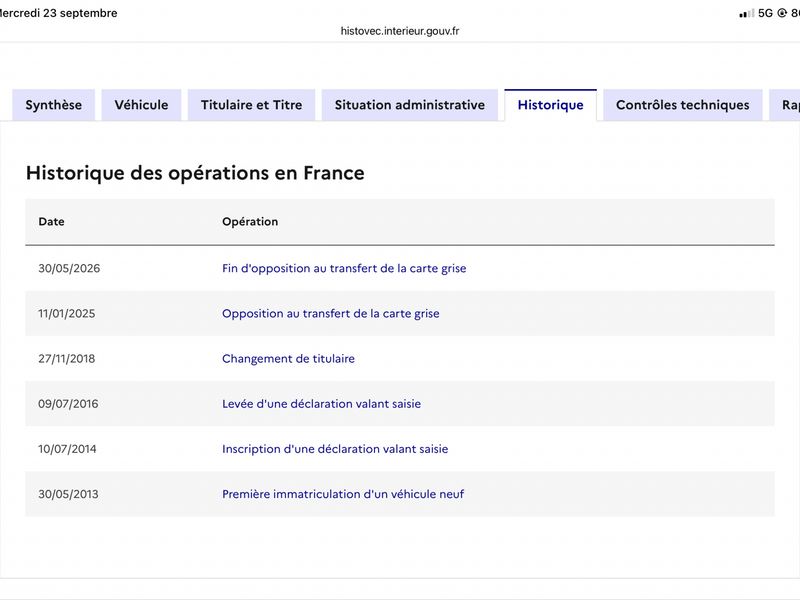Click the Historique tab
Screen dimensions: 800x600
coord(551,105)
